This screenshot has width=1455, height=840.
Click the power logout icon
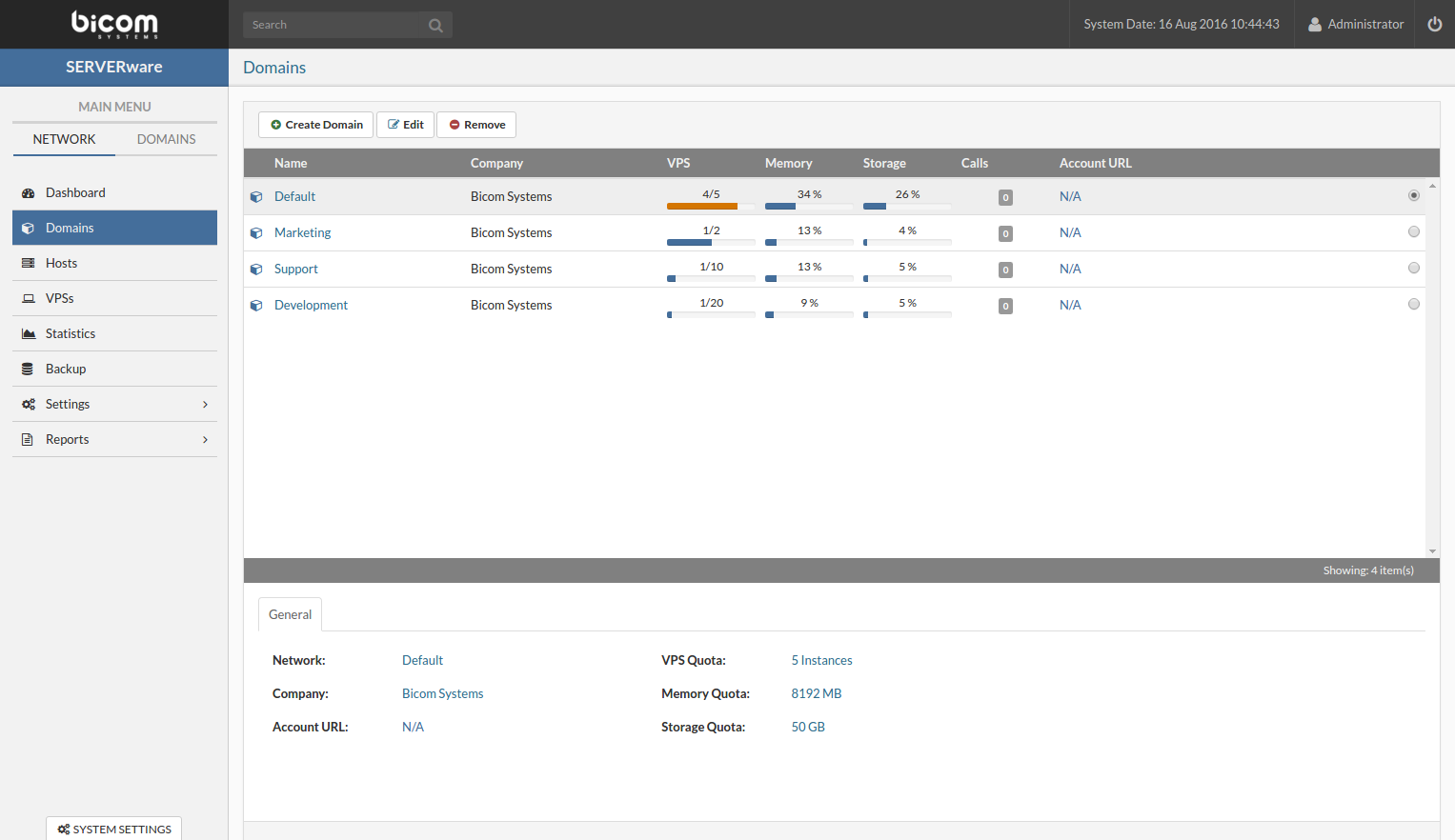pos(1434,24)
